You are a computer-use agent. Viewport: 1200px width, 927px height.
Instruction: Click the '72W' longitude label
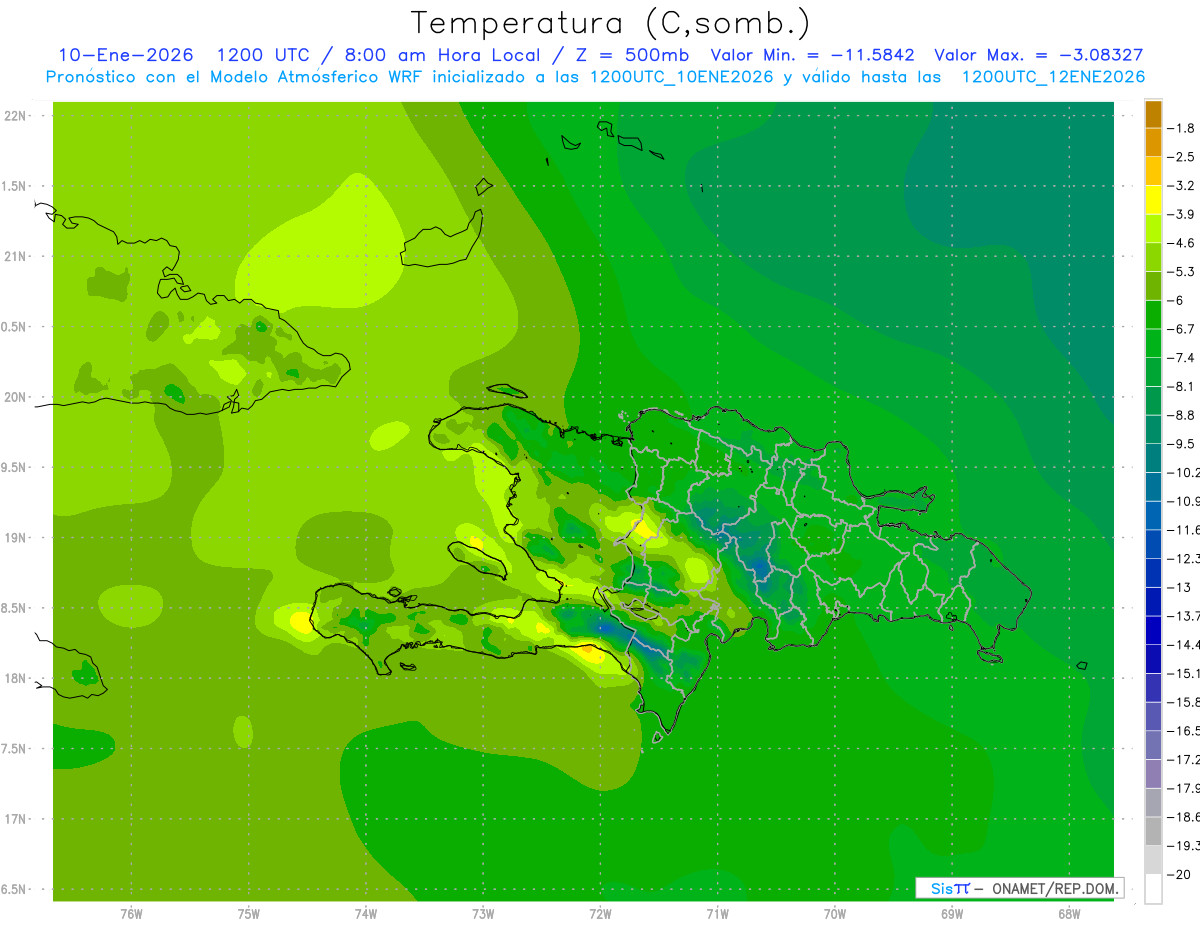600,912
